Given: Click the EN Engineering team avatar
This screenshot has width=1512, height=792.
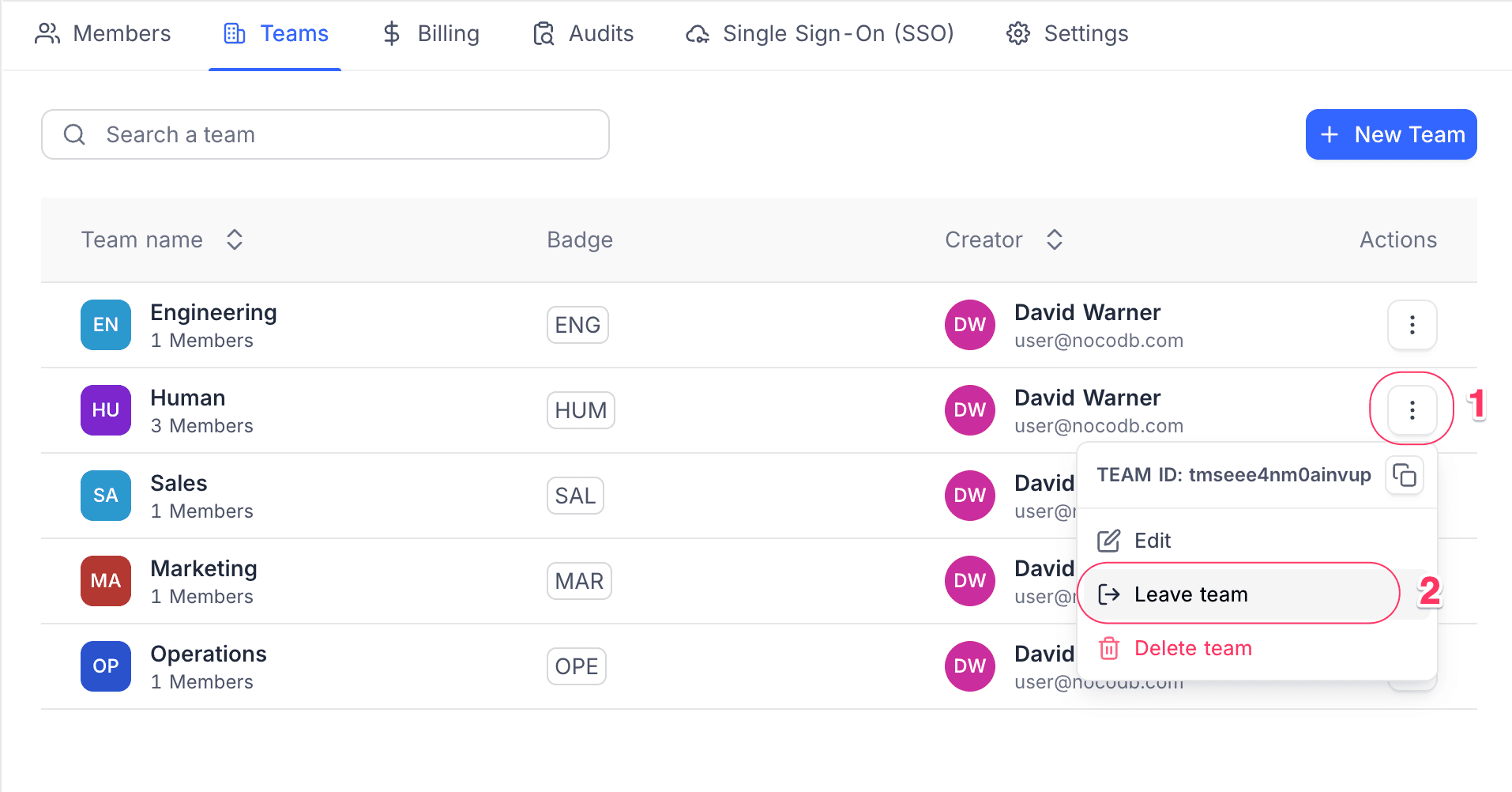Looking at the screenshot, I should (x=106, y=325).
